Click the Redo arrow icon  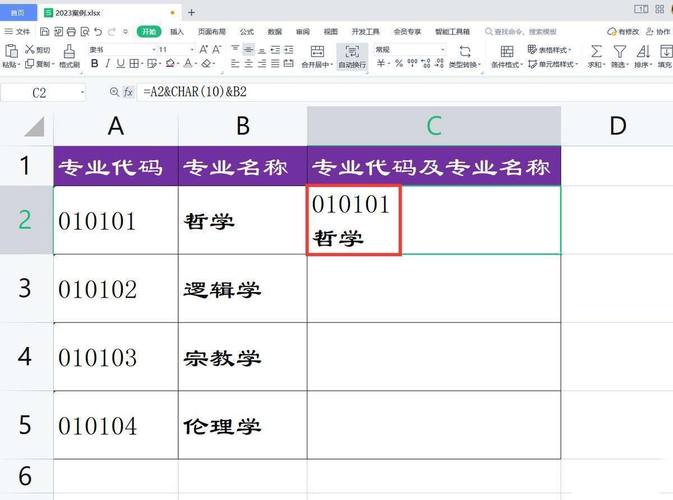click(x=112, y=31)
